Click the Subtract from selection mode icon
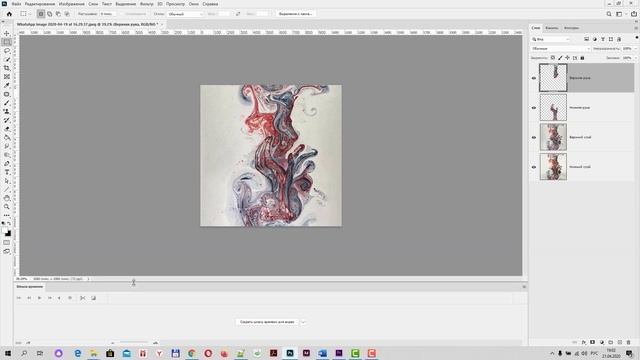Viewport: 640px width, 360px height. [x=58, y=14]
